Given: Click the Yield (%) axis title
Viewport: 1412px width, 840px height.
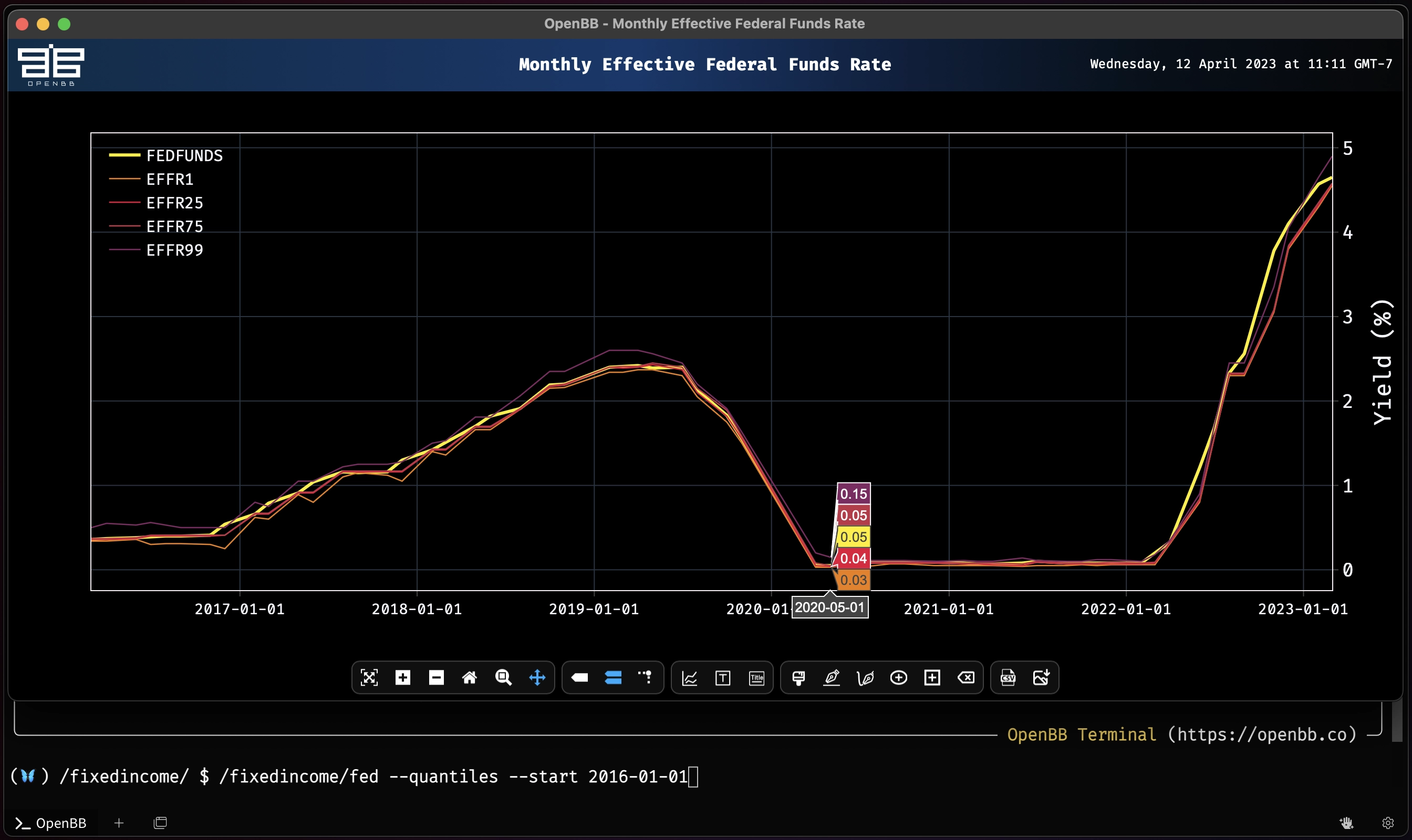Looking at the screenshot, I should [x=1382, y=362].
